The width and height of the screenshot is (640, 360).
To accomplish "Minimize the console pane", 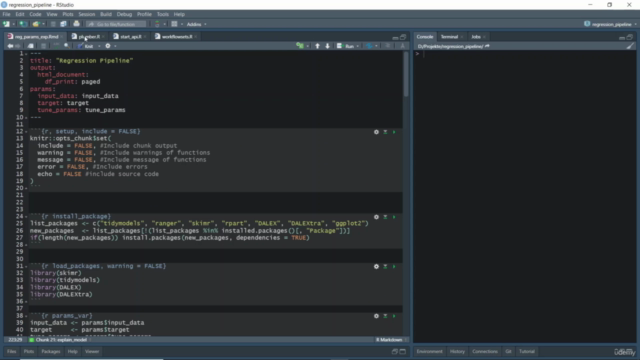I will pyautogui.click(x=622, y=37).
